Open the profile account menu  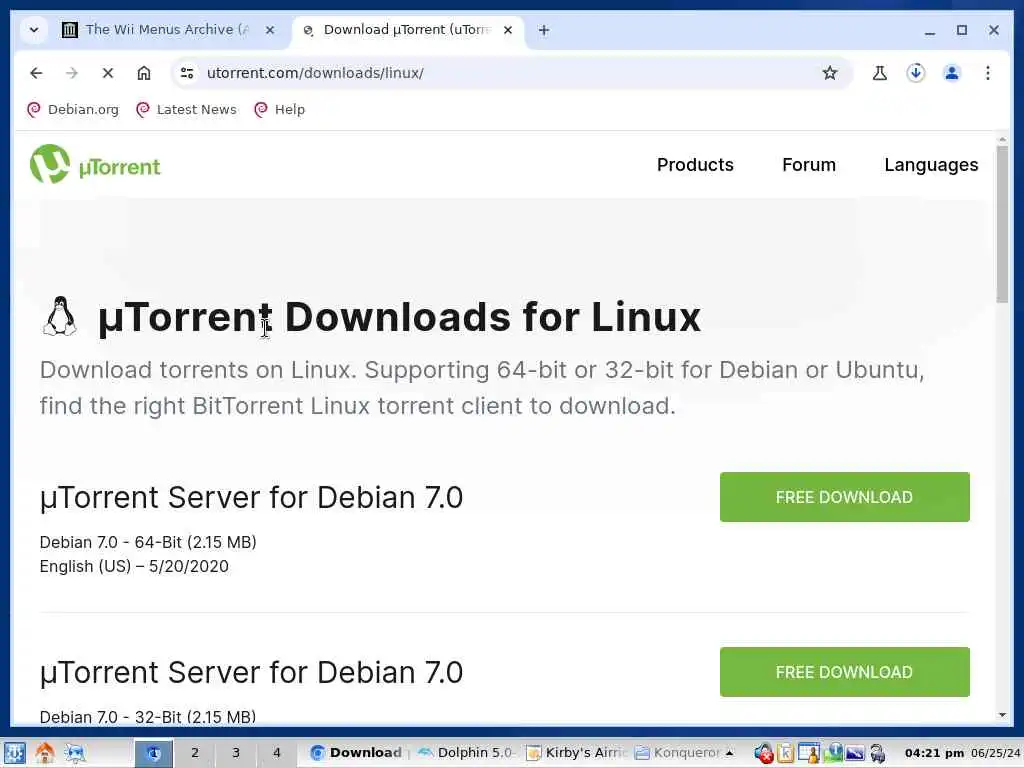tap(952, 73)
